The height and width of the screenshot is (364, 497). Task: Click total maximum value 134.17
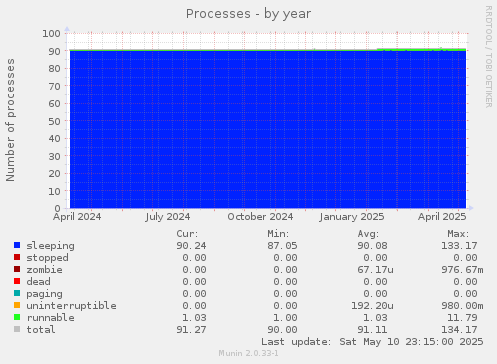(x=459, y=330)
